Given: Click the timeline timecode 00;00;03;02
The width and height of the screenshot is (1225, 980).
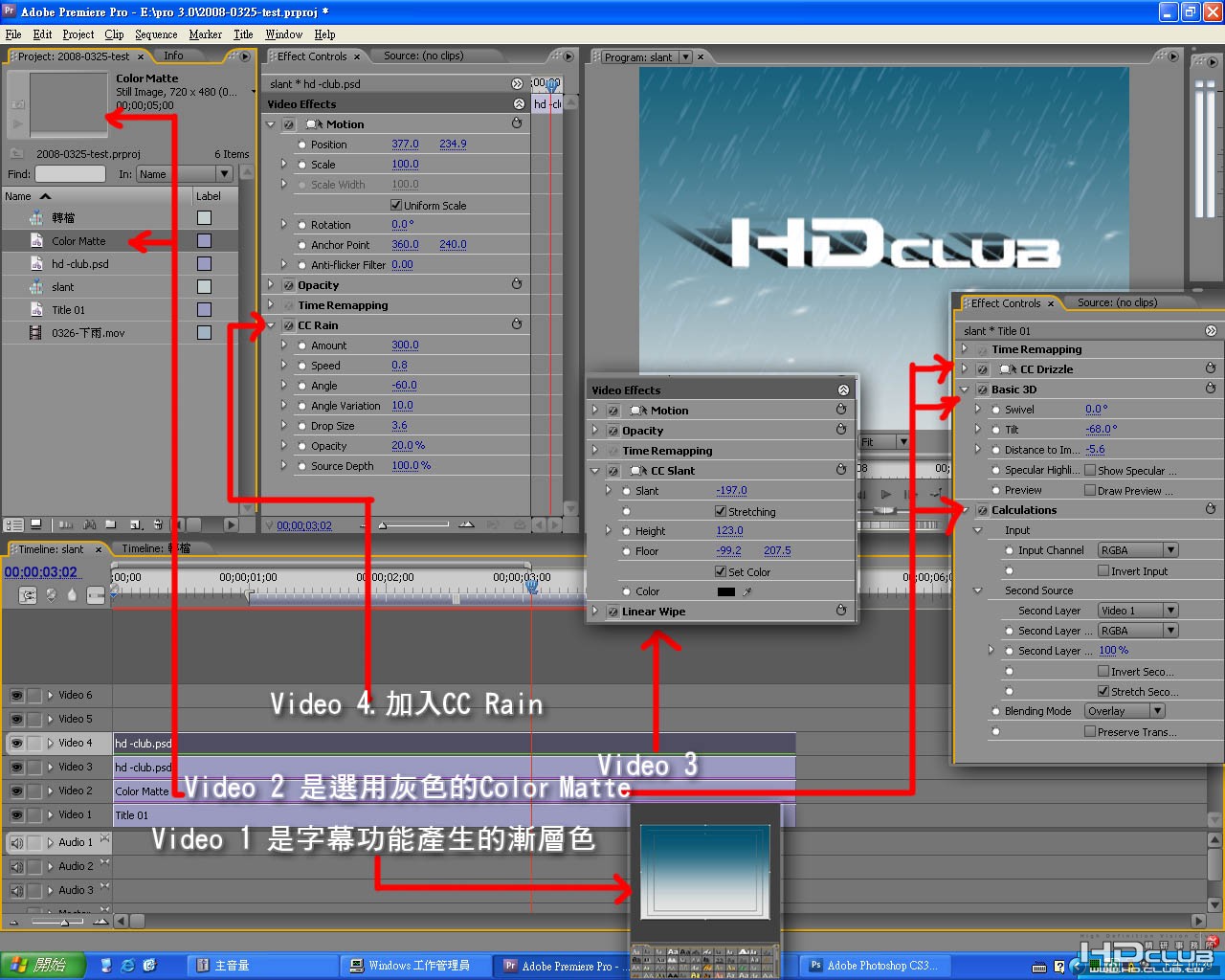Looking at the screenshot, I should pyautogui.click(x=41, y=572).
